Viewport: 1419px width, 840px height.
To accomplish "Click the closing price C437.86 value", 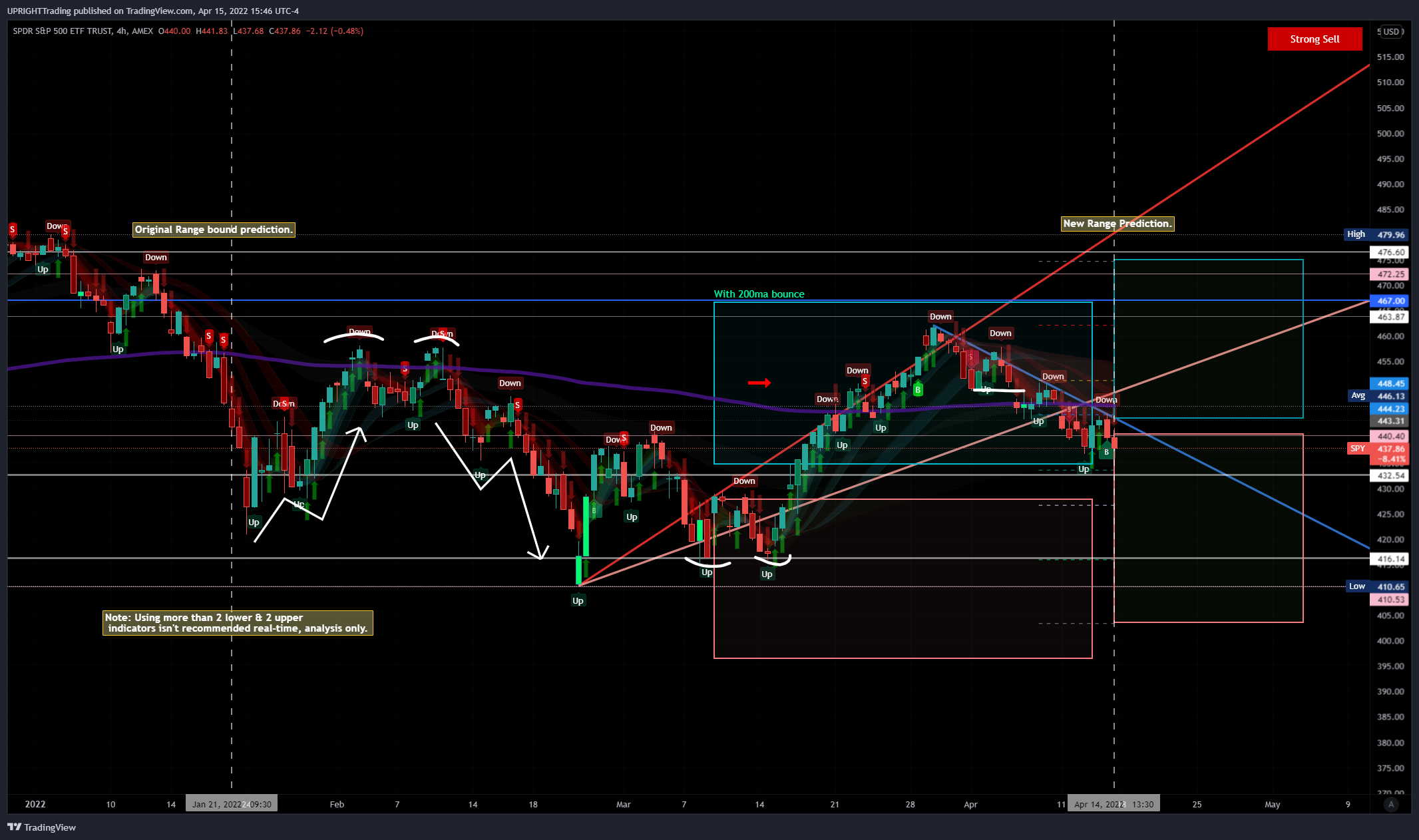I will coord(285,31).
